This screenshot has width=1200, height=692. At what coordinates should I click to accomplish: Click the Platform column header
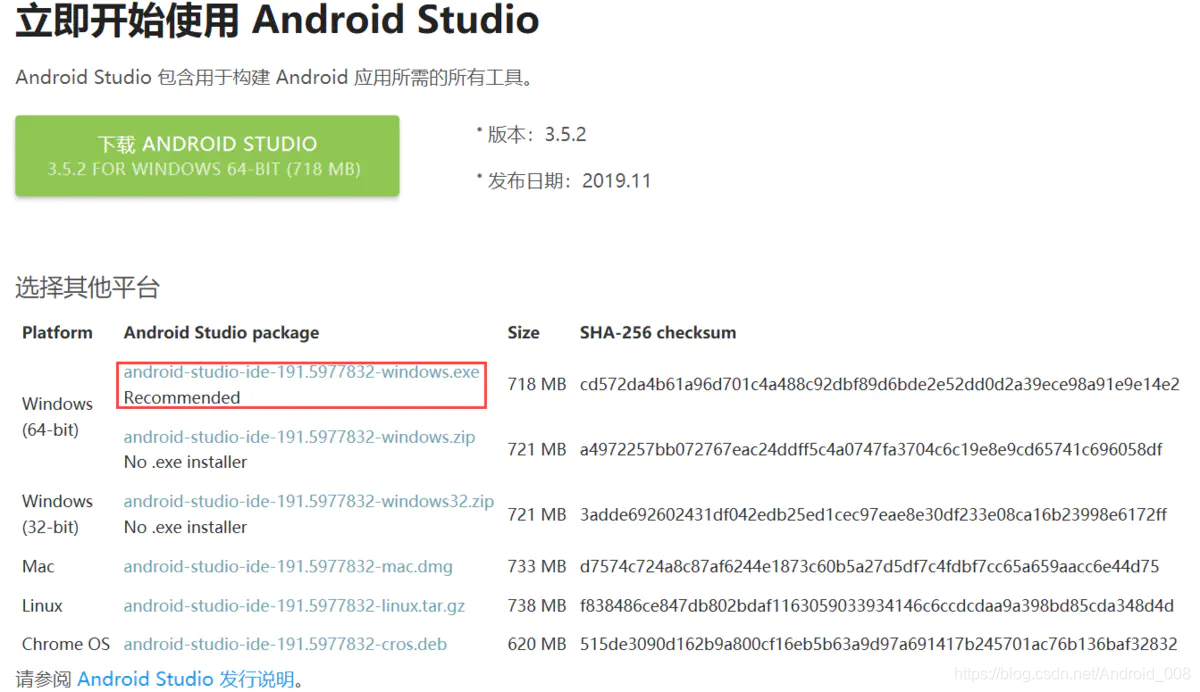click(57, 333)
